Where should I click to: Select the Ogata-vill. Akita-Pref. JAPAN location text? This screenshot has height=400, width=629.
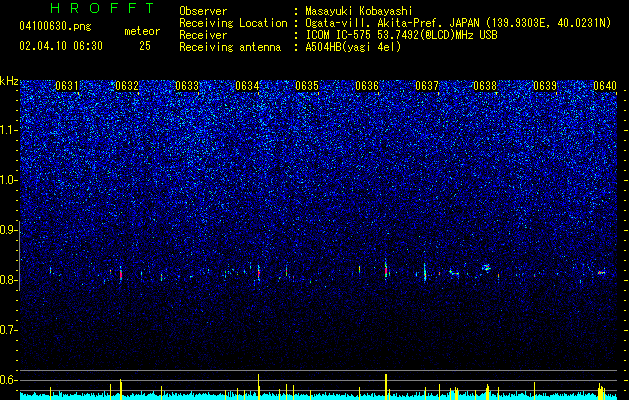click(x=458, y=23)
